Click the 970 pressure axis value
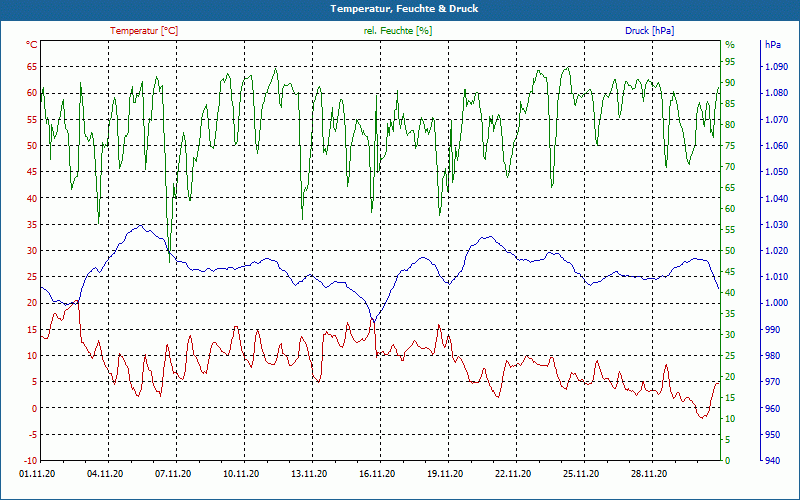This screenshot has height=500, width=800. 772,382
